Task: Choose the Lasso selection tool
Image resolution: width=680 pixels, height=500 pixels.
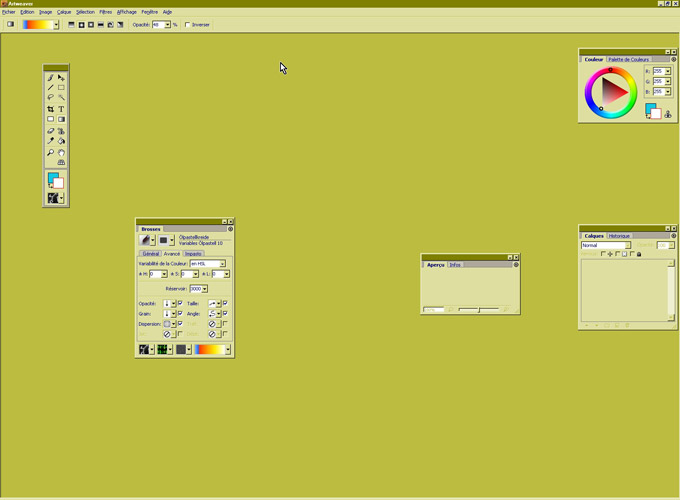Action: [51, 98]
